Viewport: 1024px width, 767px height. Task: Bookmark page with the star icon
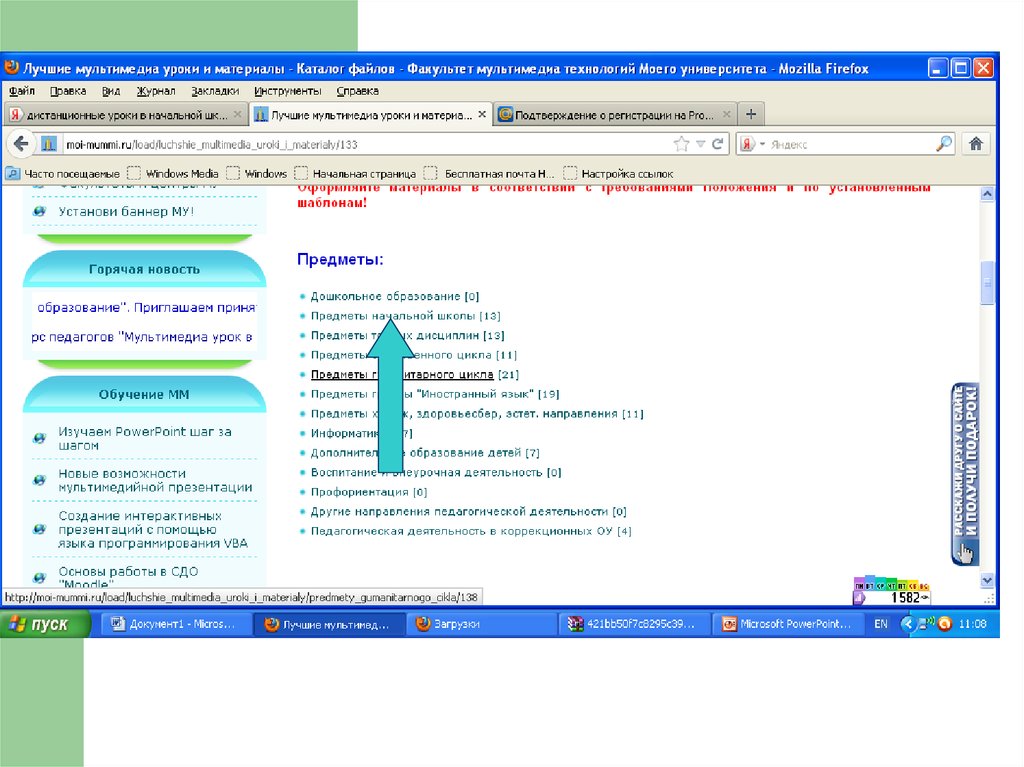click(681, 144)
